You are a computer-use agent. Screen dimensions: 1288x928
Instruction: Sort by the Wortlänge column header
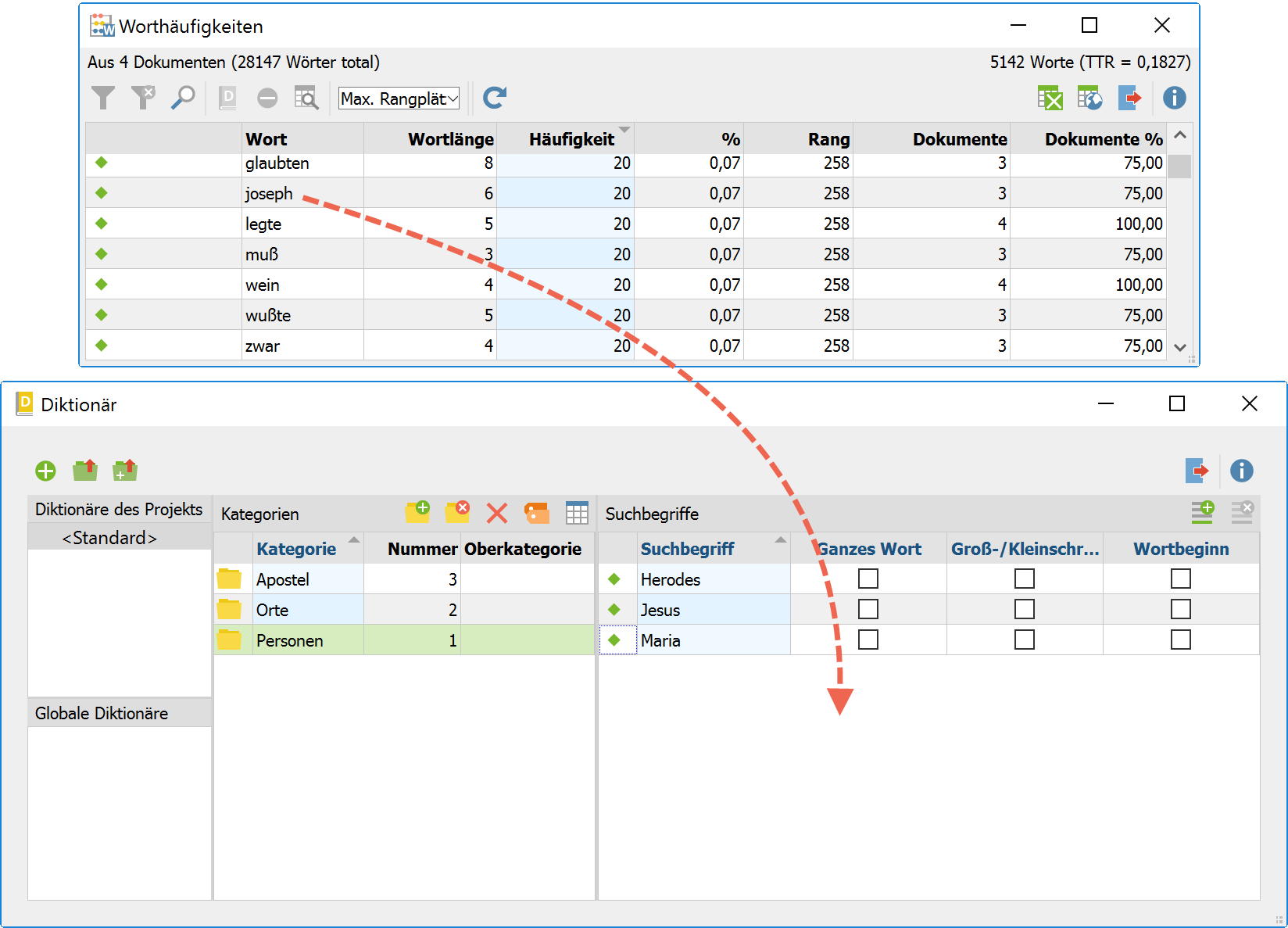(x=430, y=139)
